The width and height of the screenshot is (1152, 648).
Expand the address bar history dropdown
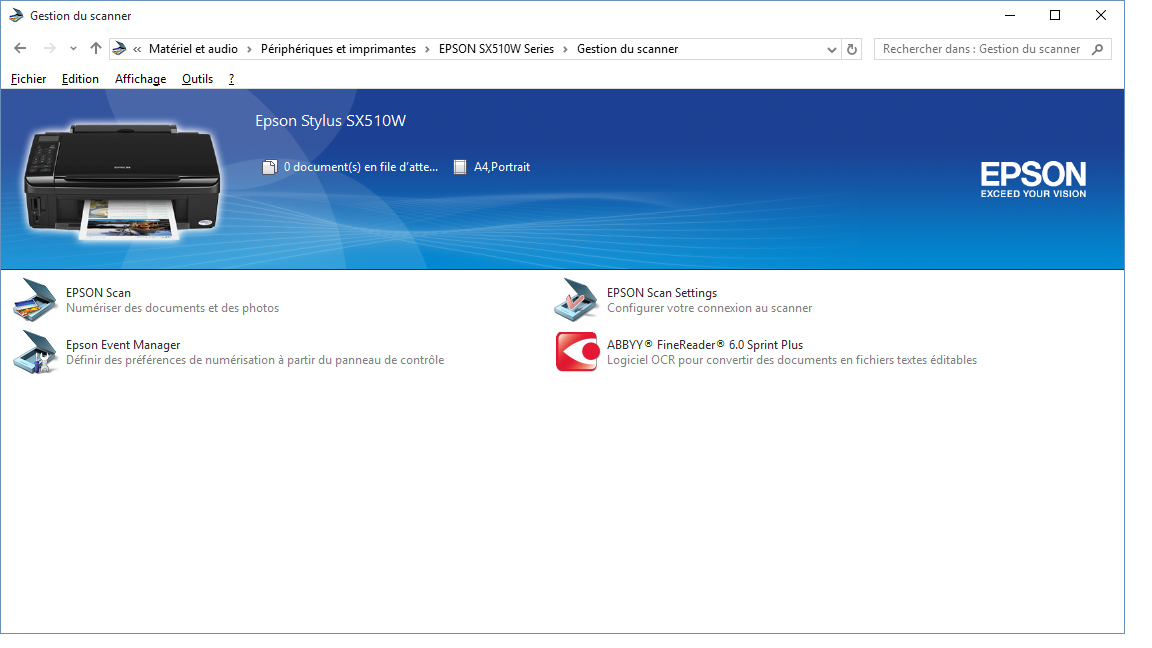pos(832,49)
